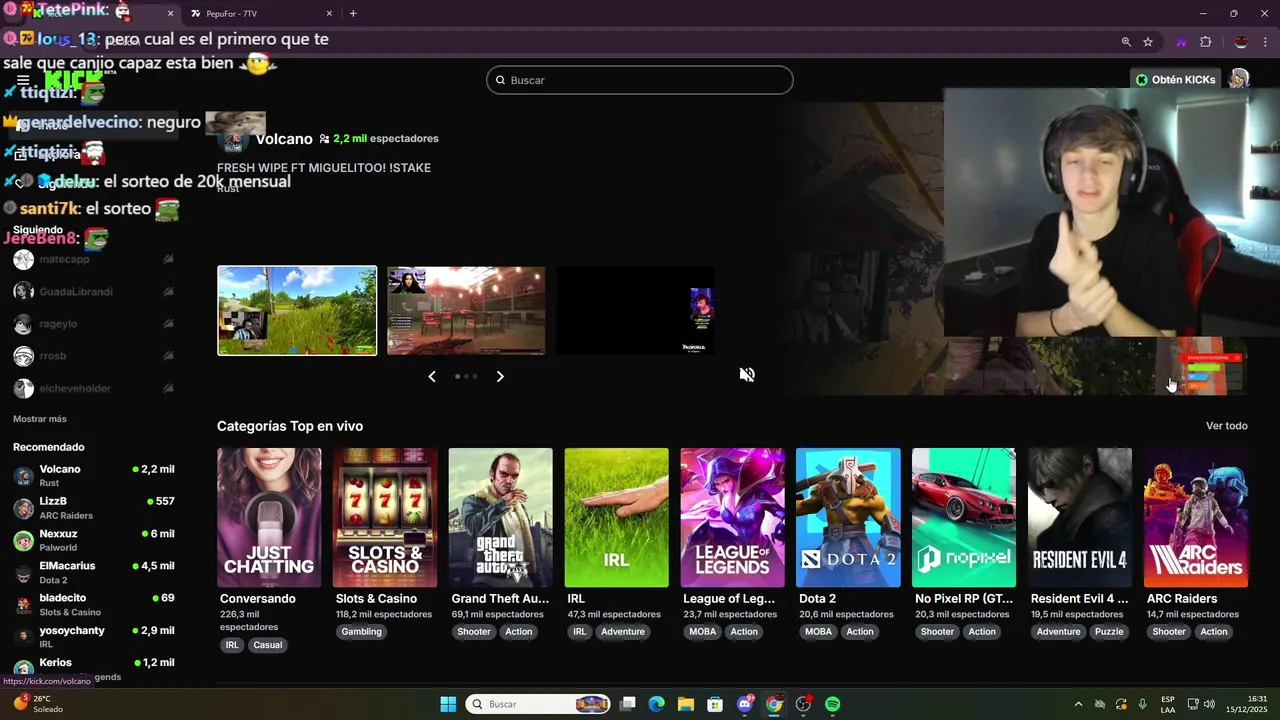Open Task View from the taskbar

627,704
